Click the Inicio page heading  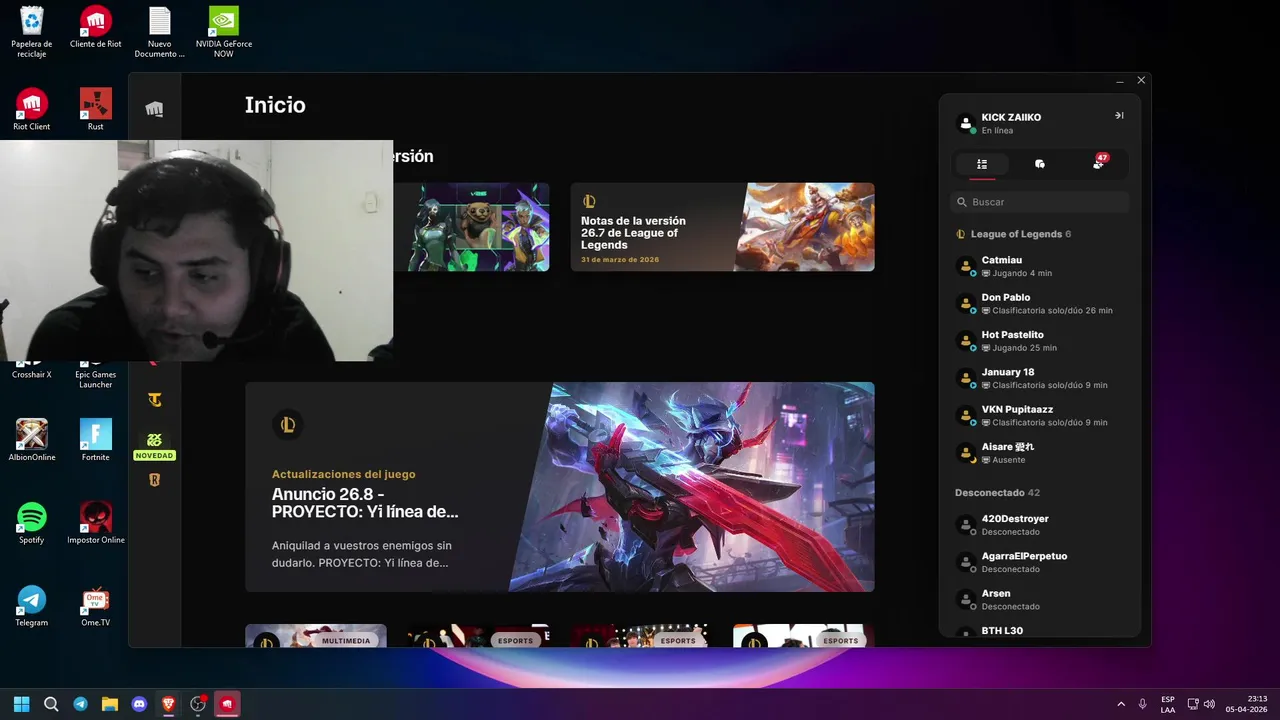(x=275, y=105)
